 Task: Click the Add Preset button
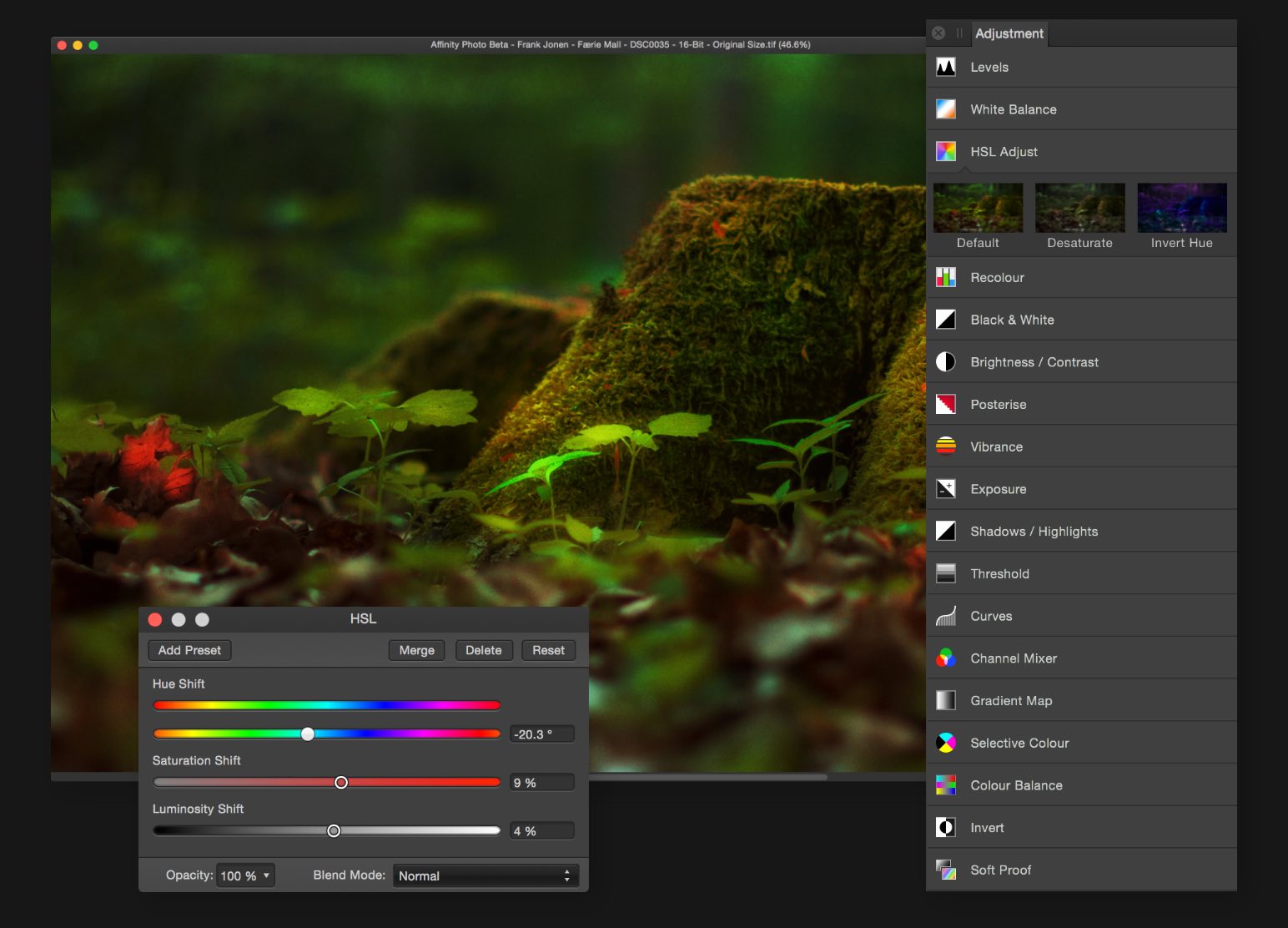click(189, 650)
